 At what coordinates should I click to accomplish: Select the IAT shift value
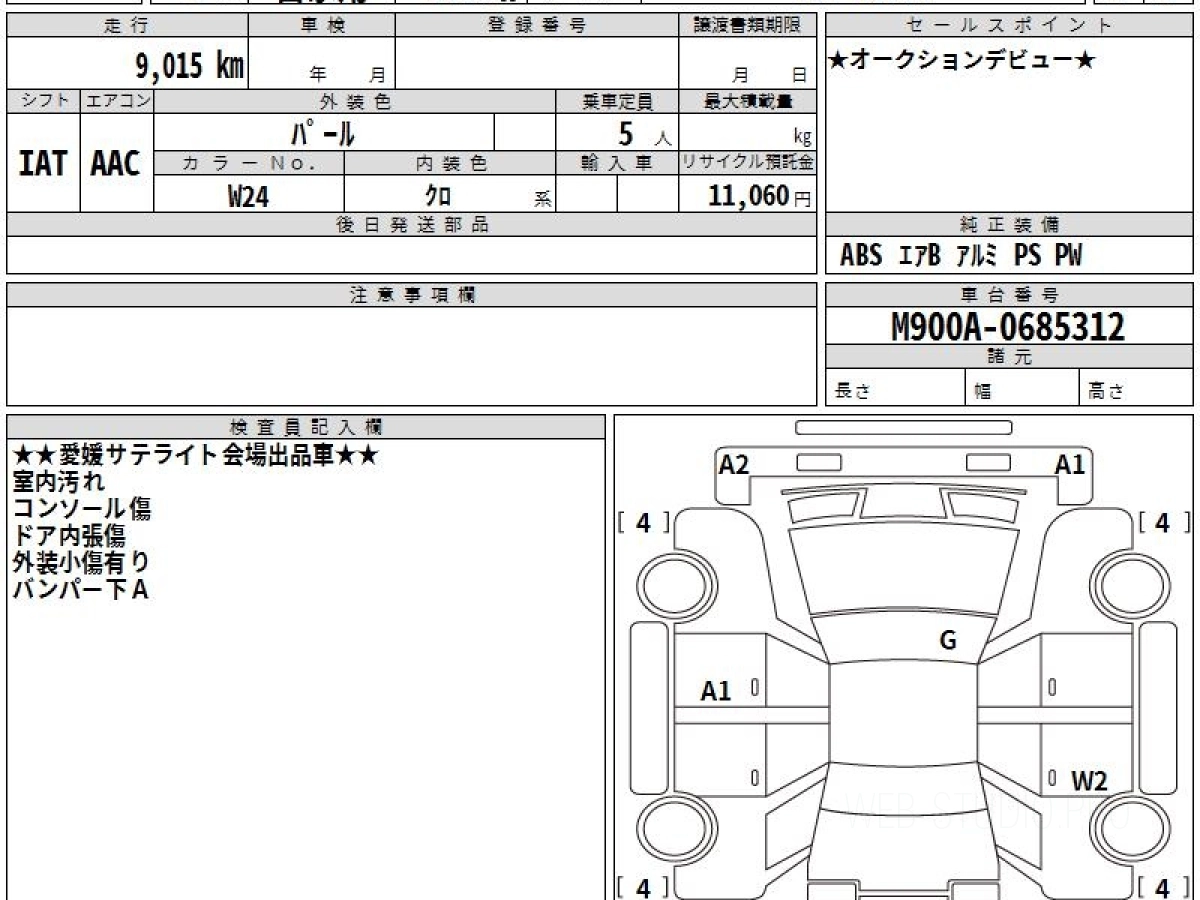[43, 163]
